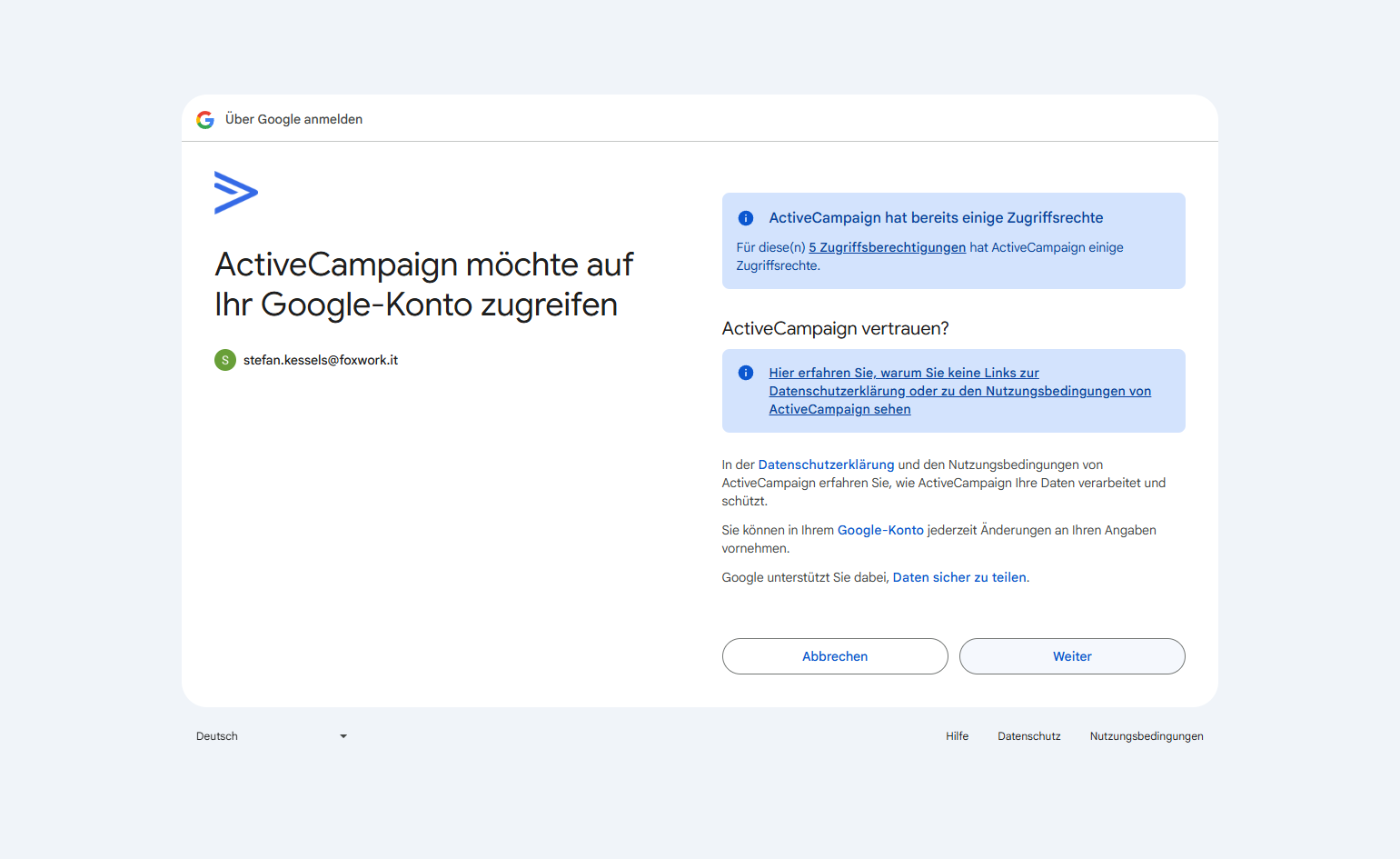Open 'Daten sicher zu teilen' link
Image resolution: width=1400 pixels, height=859 pixels.
959,577
